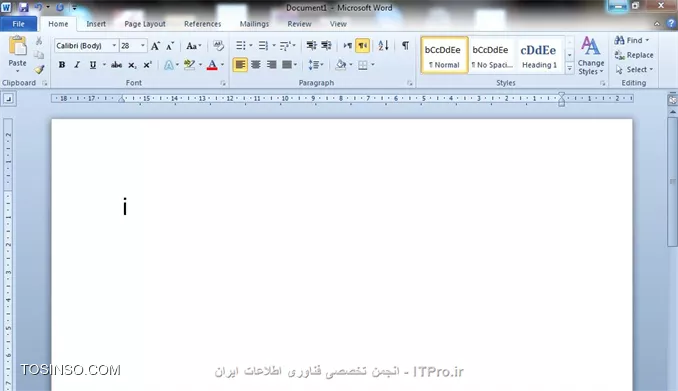Open Paragraph dialog launcher

409,83
